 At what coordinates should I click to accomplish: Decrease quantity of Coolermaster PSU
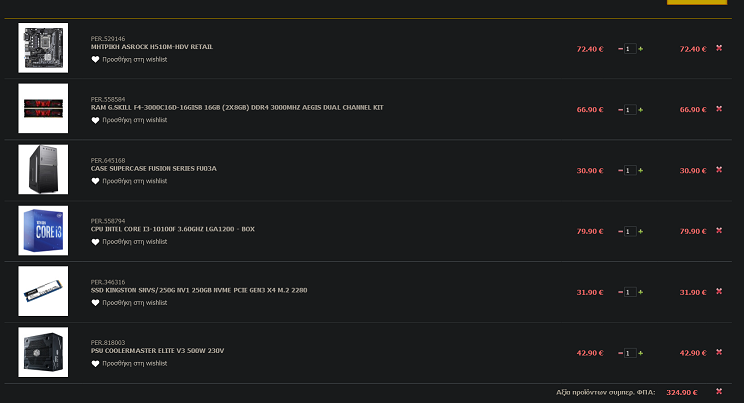click(x=620, y=353)
